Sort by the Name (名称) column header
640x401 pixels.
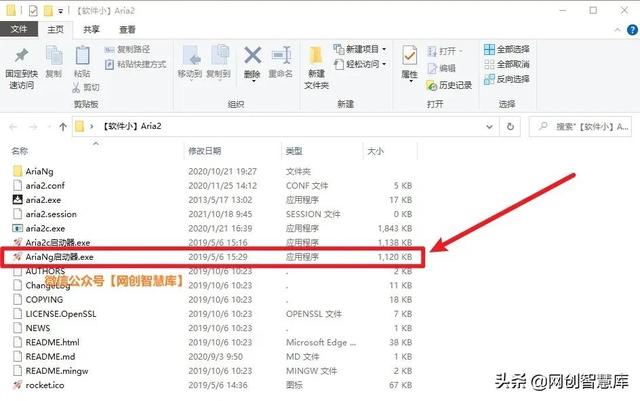tap(20, 151)
